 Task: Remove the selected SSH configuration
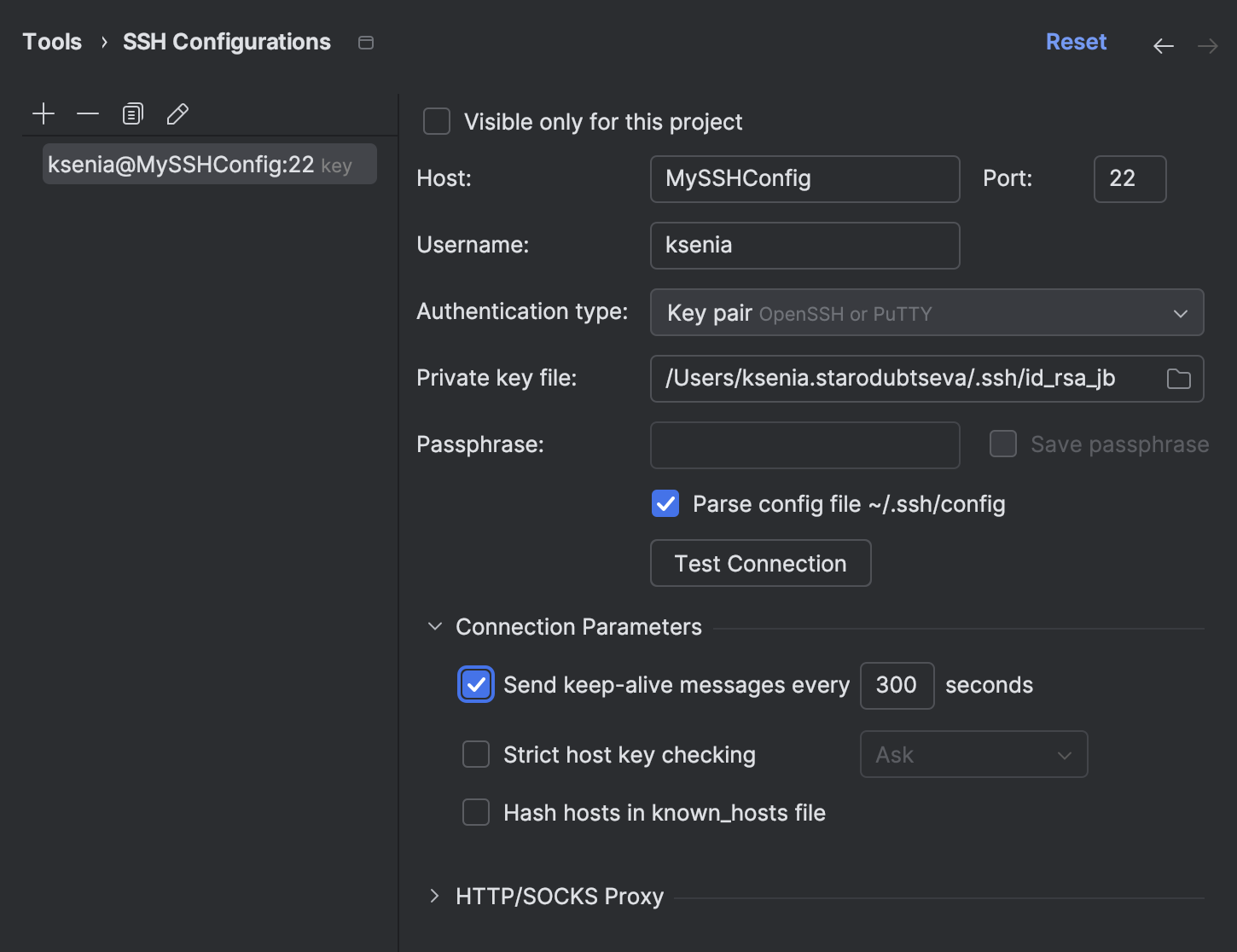[x=88, y=113]
